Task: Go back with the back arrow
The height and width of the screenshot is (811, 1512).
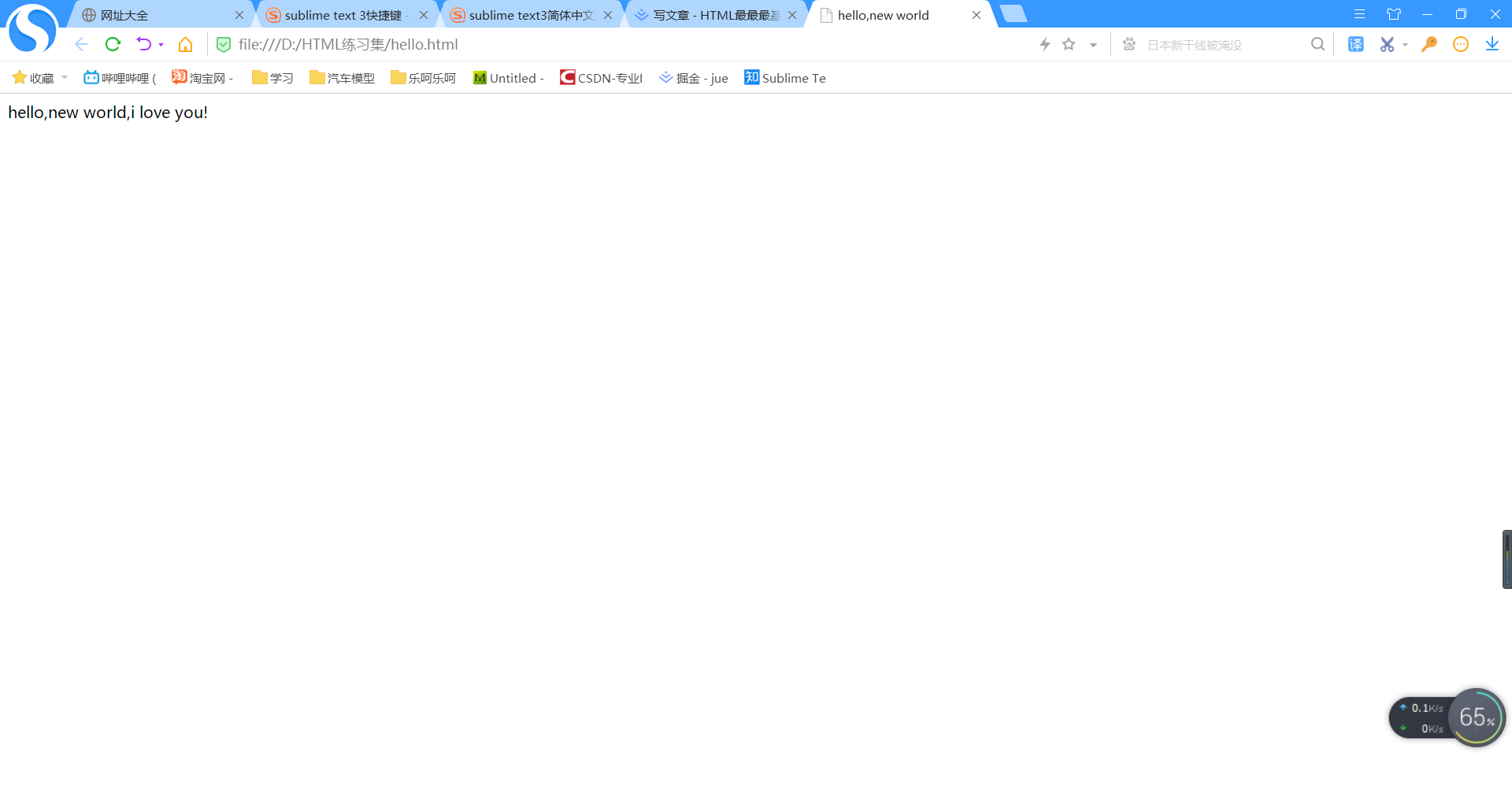Action: (81, 44)
